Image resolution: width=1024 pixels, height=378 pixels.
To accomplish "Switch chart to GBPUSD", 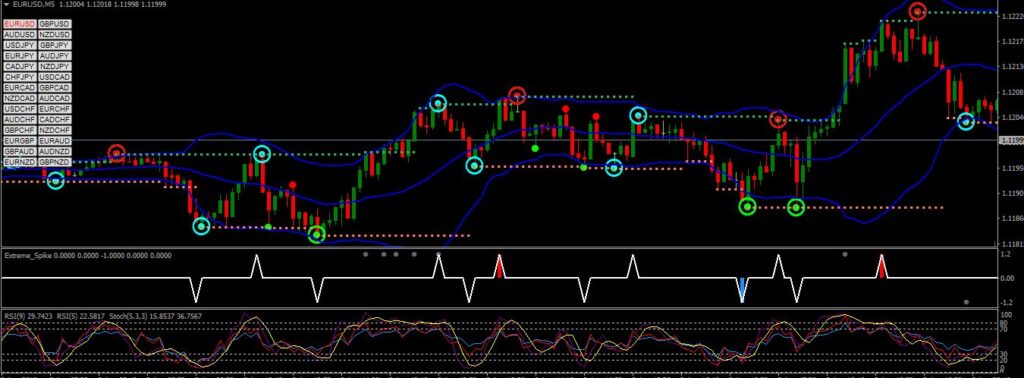I will [54, 24].
